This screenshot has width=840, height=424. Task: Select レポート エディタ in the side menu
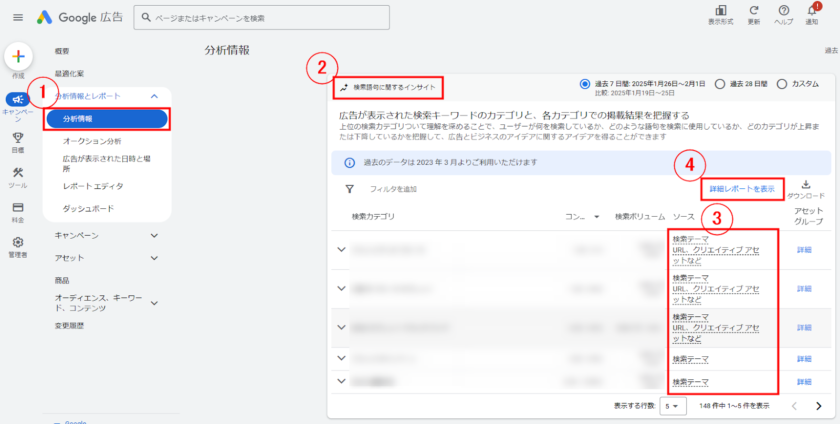pyautogui.click(x=93, y=185)
